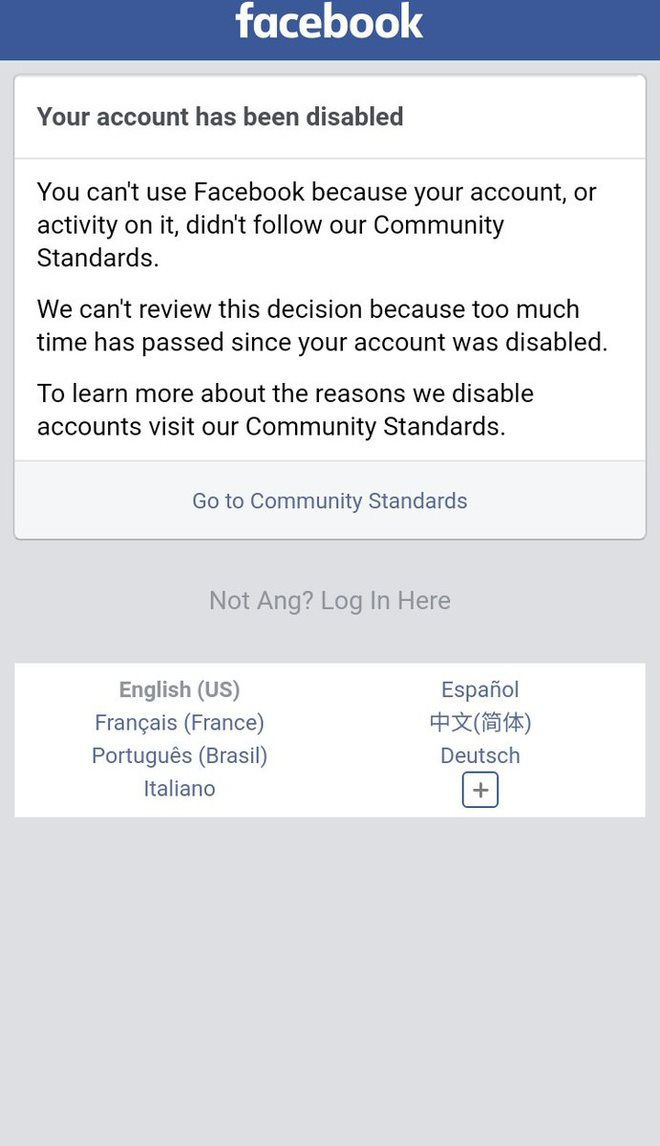
Task: Select English (US) language
Action: pos(179,690)
